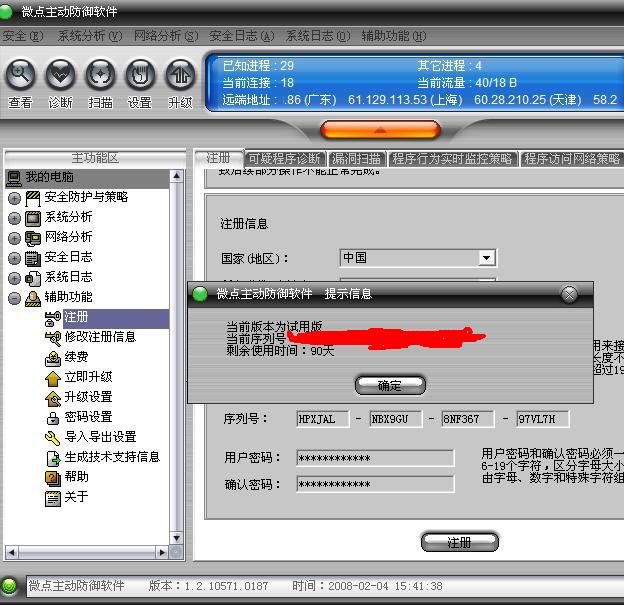
Task: Click the 安全防护与策略 barrier icon
Action: click(33, 198)
